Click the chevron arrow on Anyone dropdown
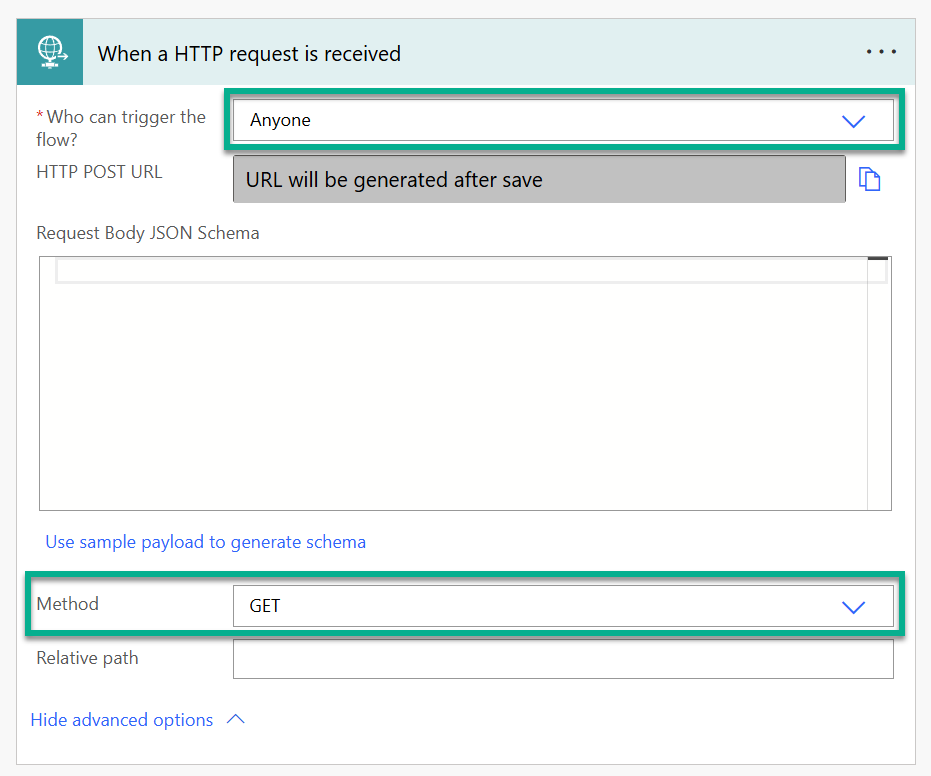 point(853,121)
